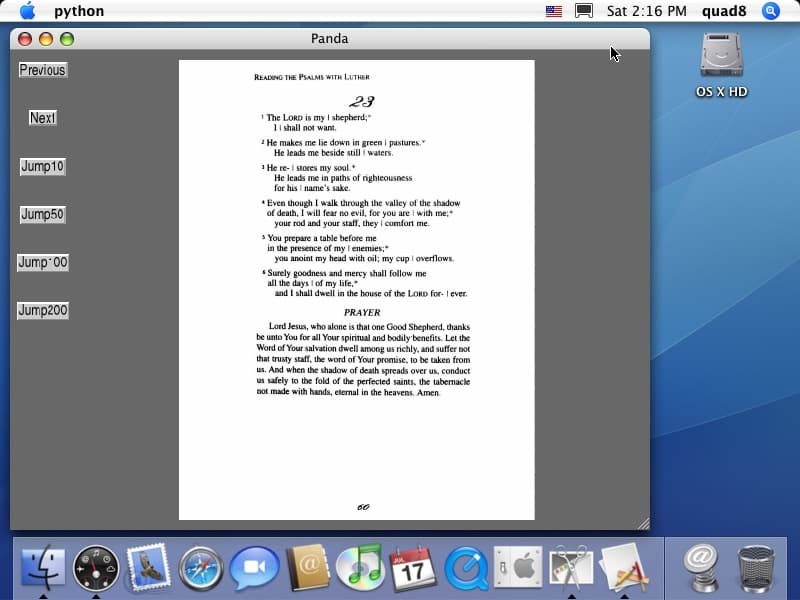Click the Panda window resize grip
Image resolution: width=800 pixels, height=600 pixels.
[643, 523]
